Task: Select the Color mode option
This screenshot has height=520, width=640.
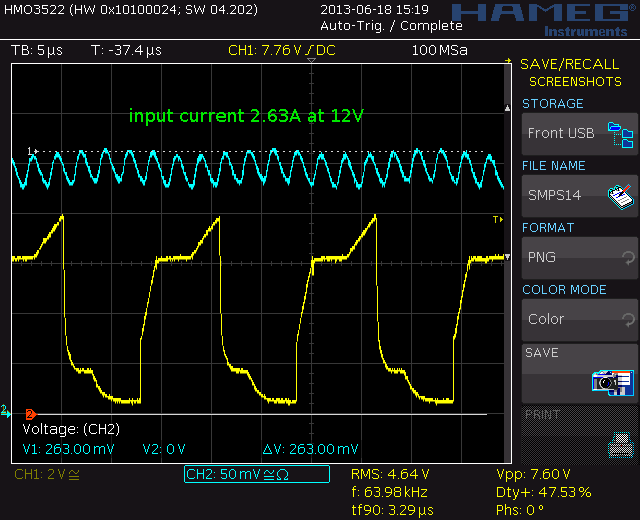Action: coord(579,320)
